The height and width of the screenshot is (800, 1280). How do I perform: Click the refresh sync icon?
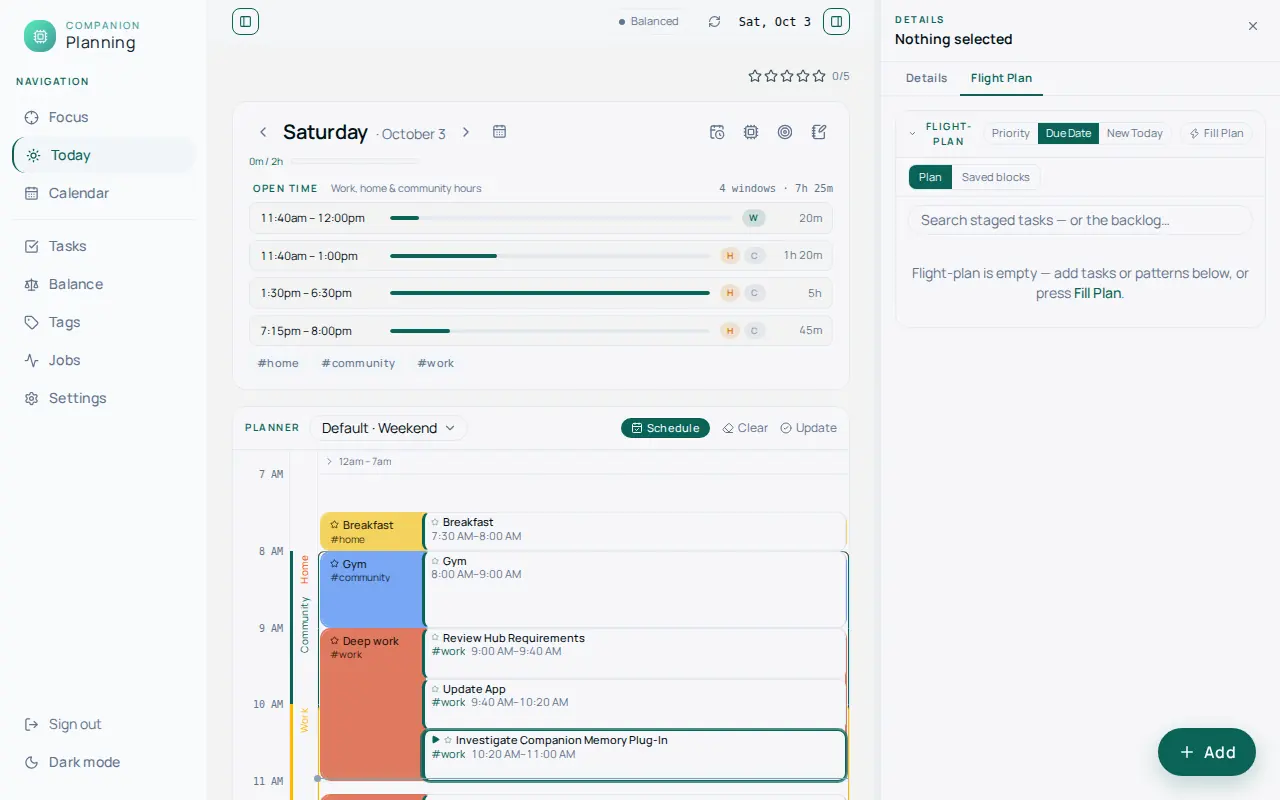[x=714, y=22]
